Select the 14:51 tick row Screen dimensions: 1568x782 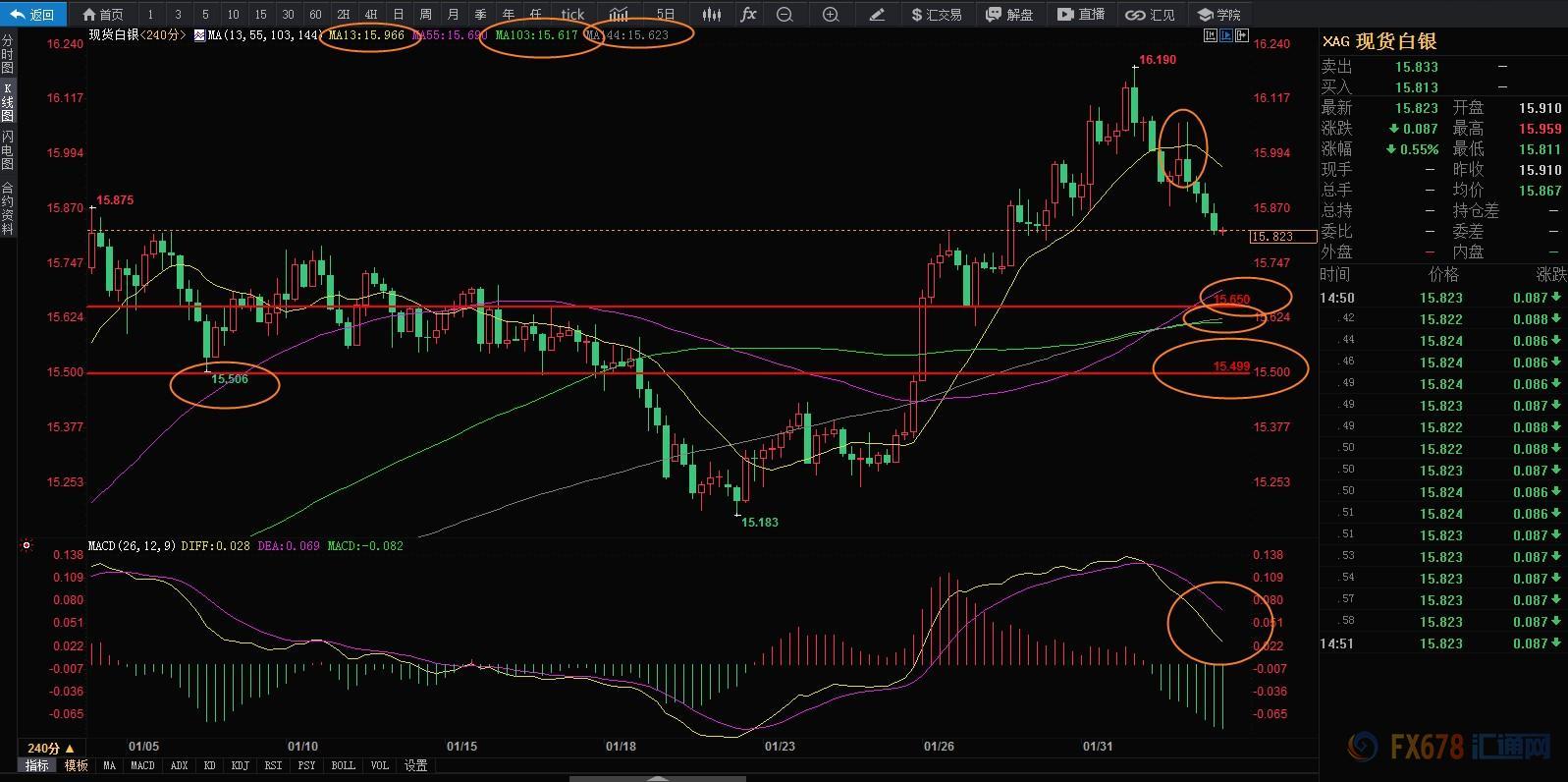tap(1442, 643)
